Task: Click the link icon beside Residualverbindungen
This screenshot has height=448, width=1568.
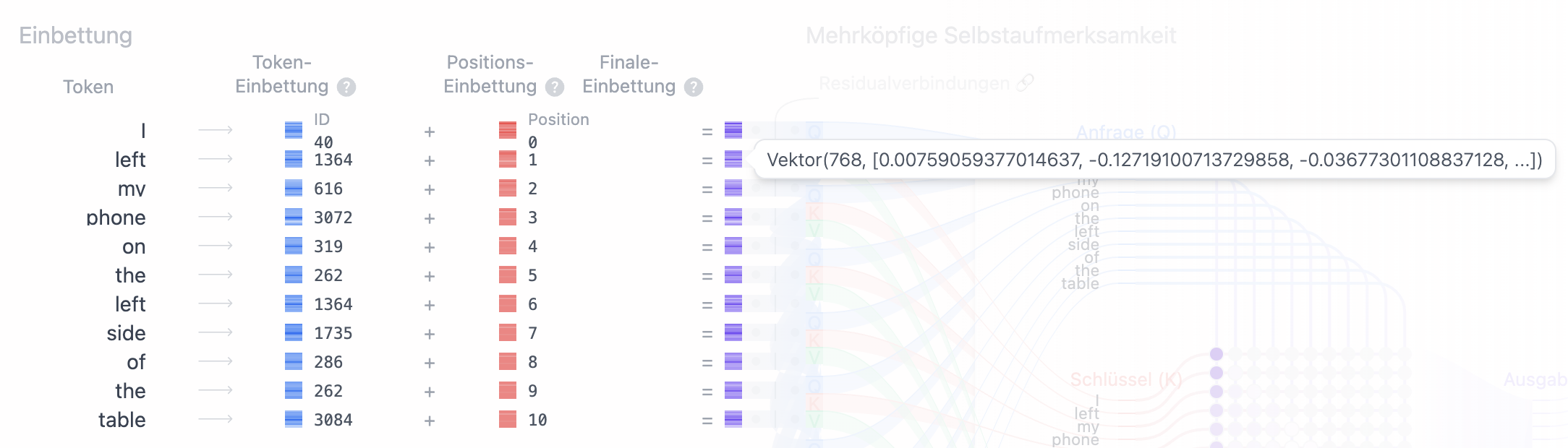Action: pos(1025,83)
